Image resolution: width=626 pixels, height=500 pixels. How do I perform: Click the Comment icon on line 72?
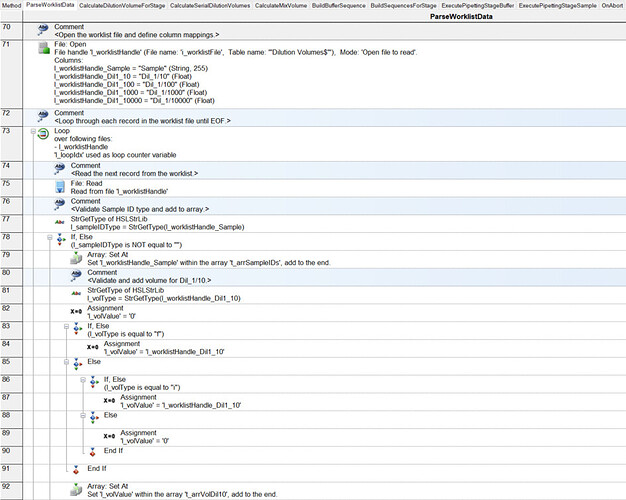[x=43, y=116]
